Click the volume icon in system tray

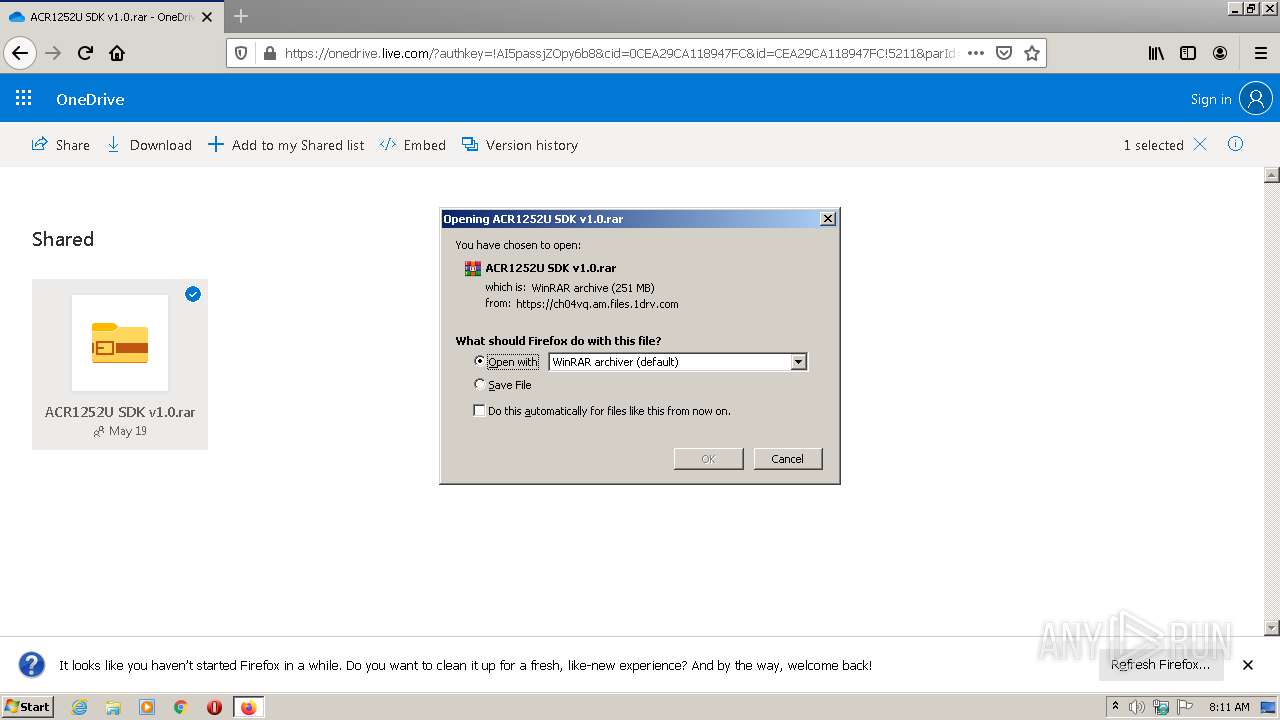(1137, 707)
